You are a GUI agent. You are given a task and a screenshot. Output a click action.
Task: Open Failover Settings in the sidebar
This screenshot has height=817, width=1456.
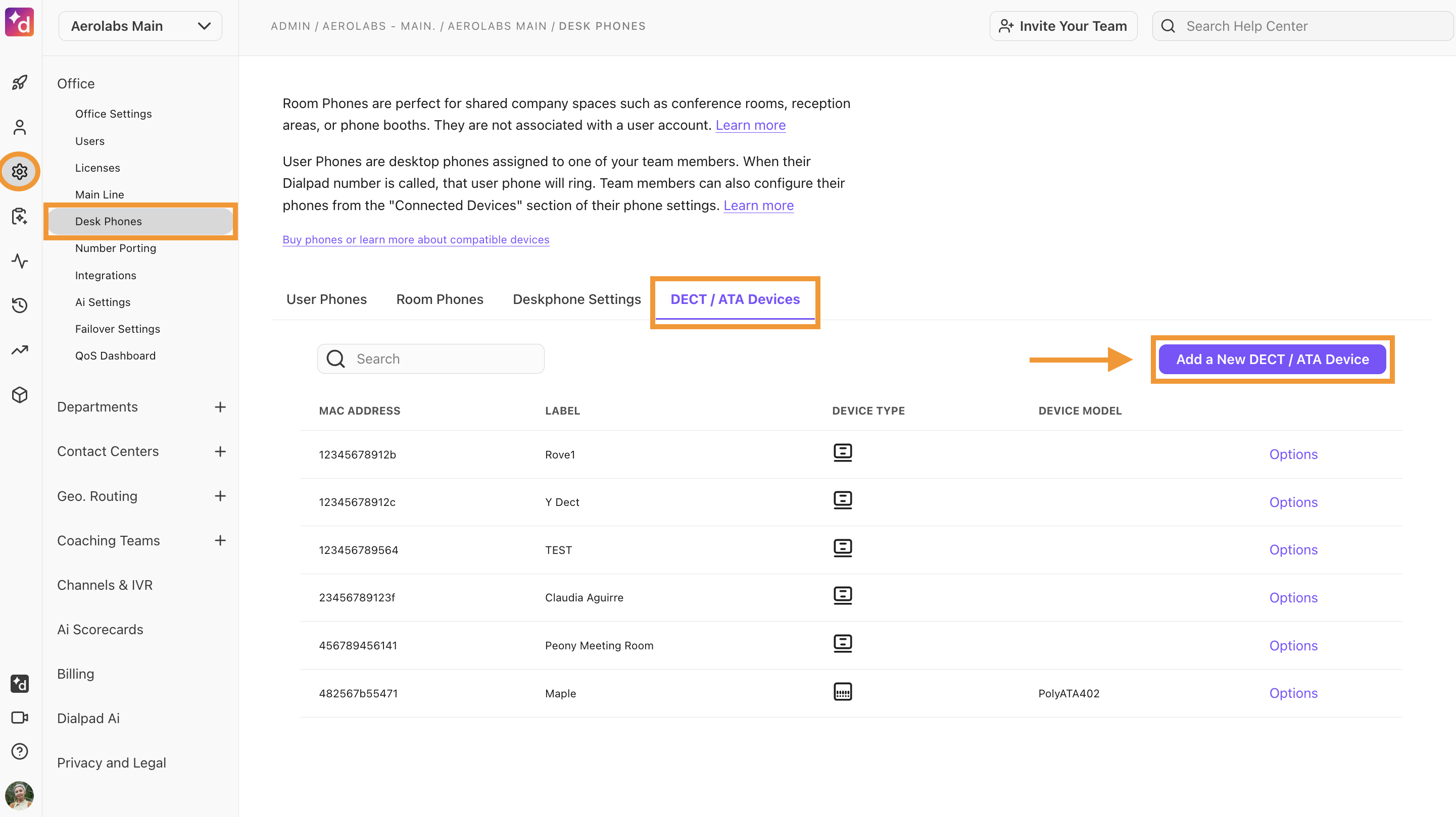pyautogui.click(x=118, y=329)
